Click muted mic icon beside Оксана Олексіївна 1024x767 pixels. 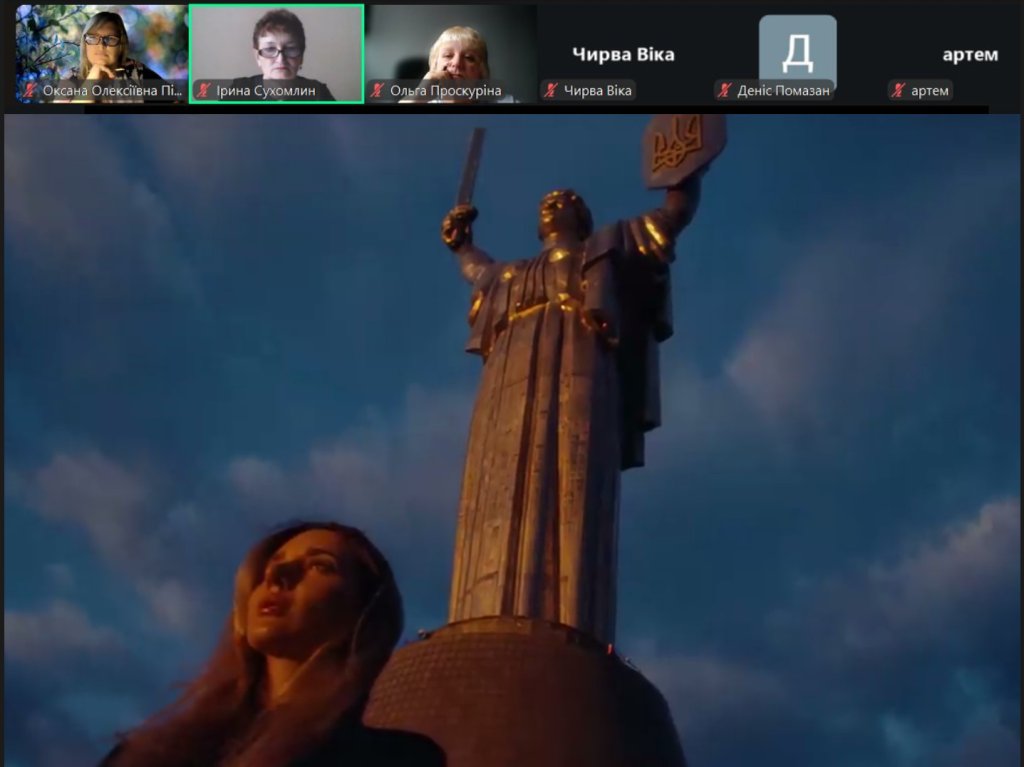point(30,91)
